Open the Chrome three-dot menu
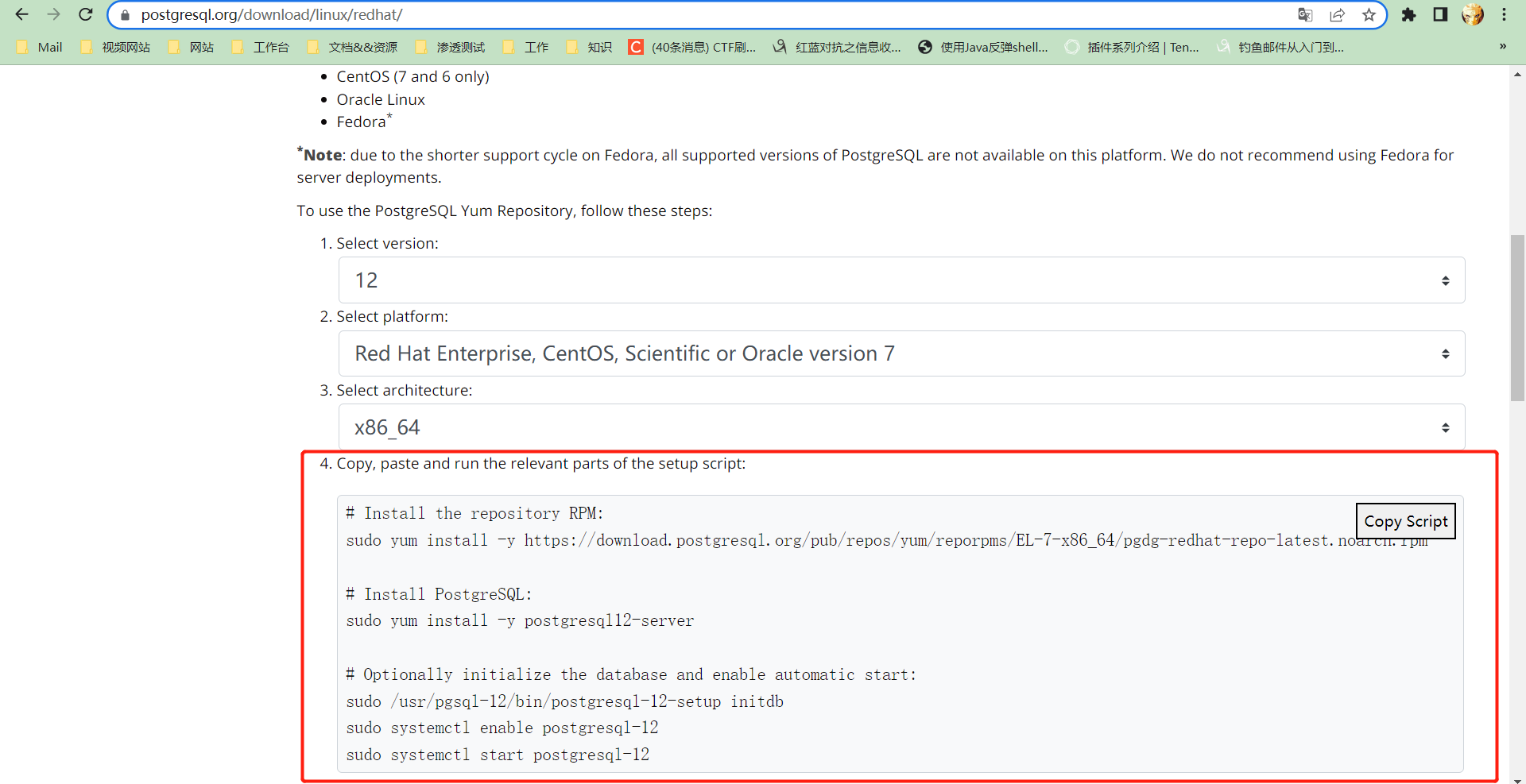This screenshot has width=1526, height=784. 1505,15
